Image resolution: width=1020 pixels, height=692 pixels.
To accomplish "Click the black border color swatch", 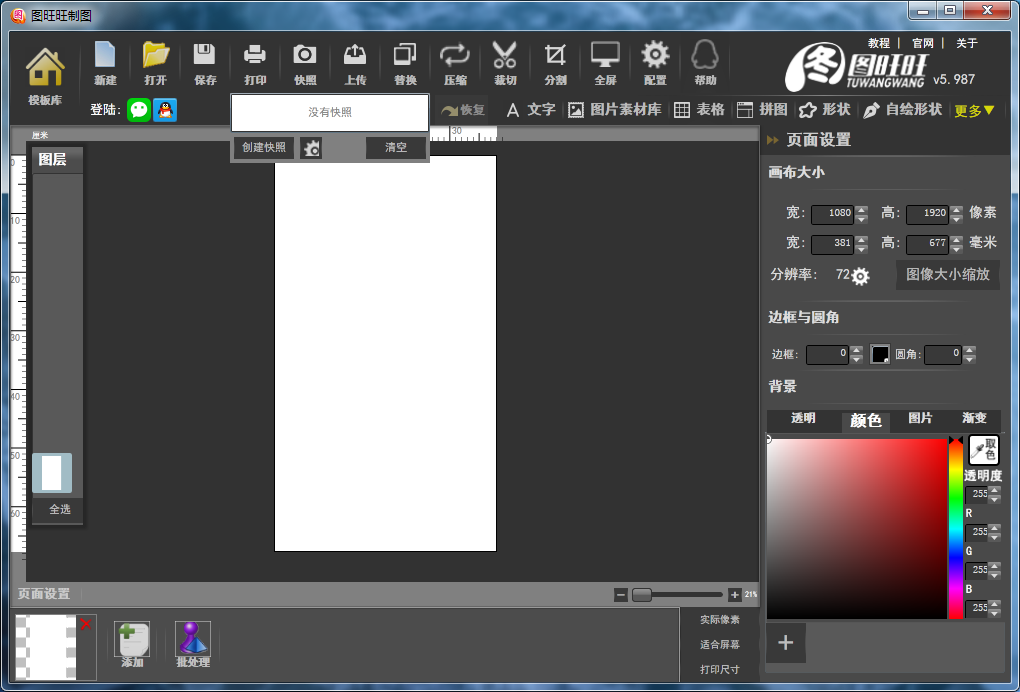I will pyautogui.click(x=879, y=354).
